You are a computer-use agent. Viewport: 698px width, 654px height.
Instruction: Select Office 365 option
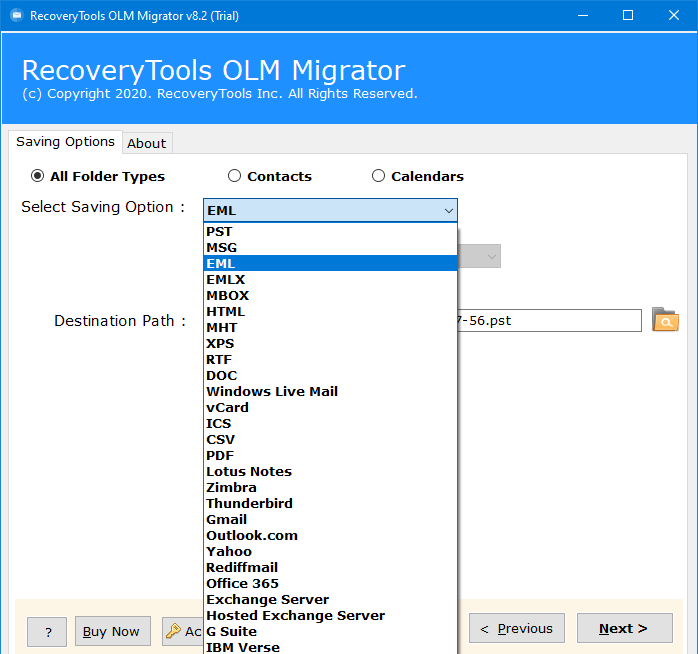click(x=330, y=584)
